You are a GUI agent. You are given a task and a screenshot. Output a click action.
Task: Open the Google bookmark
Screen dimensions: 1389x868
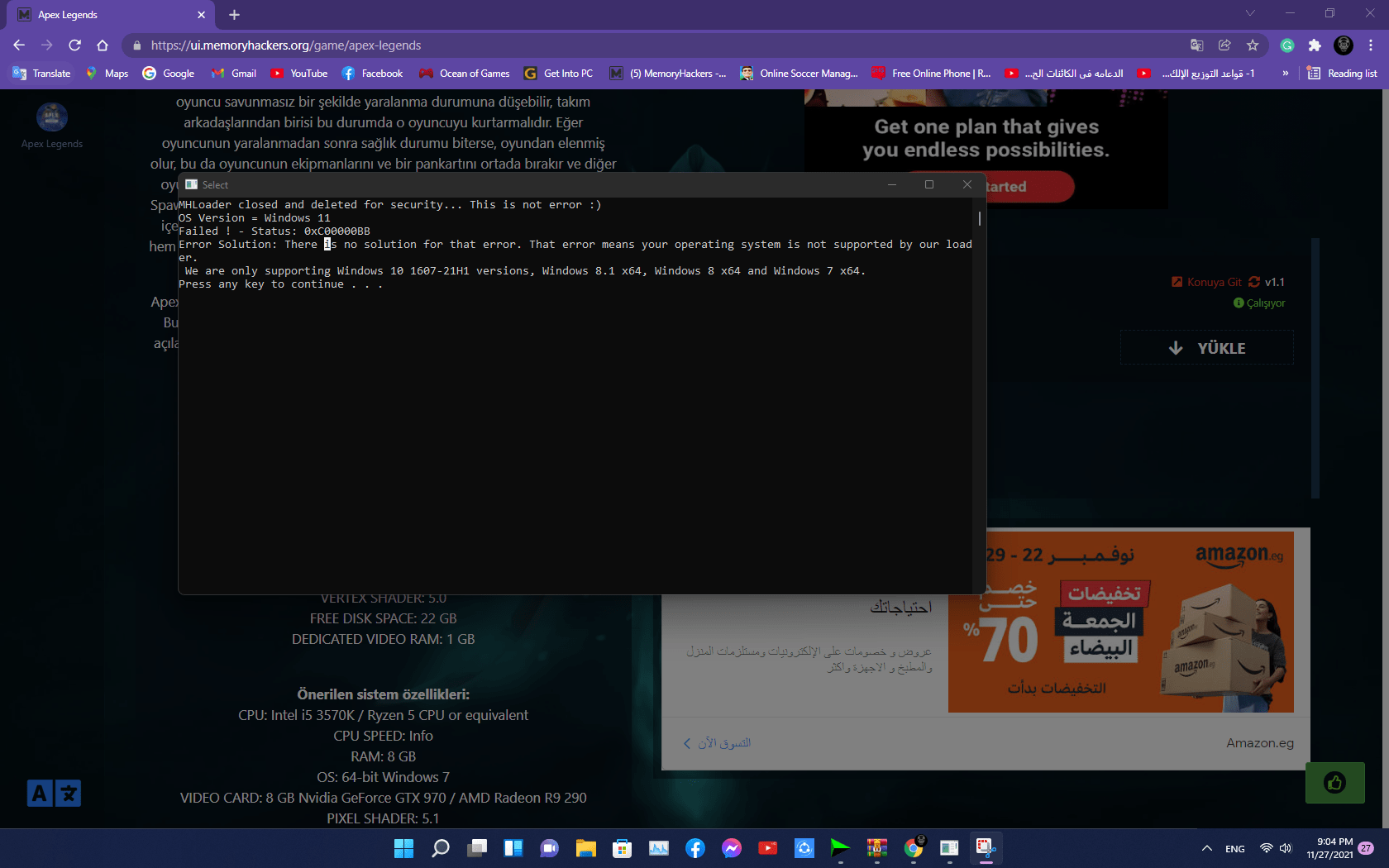pos(169,74)
